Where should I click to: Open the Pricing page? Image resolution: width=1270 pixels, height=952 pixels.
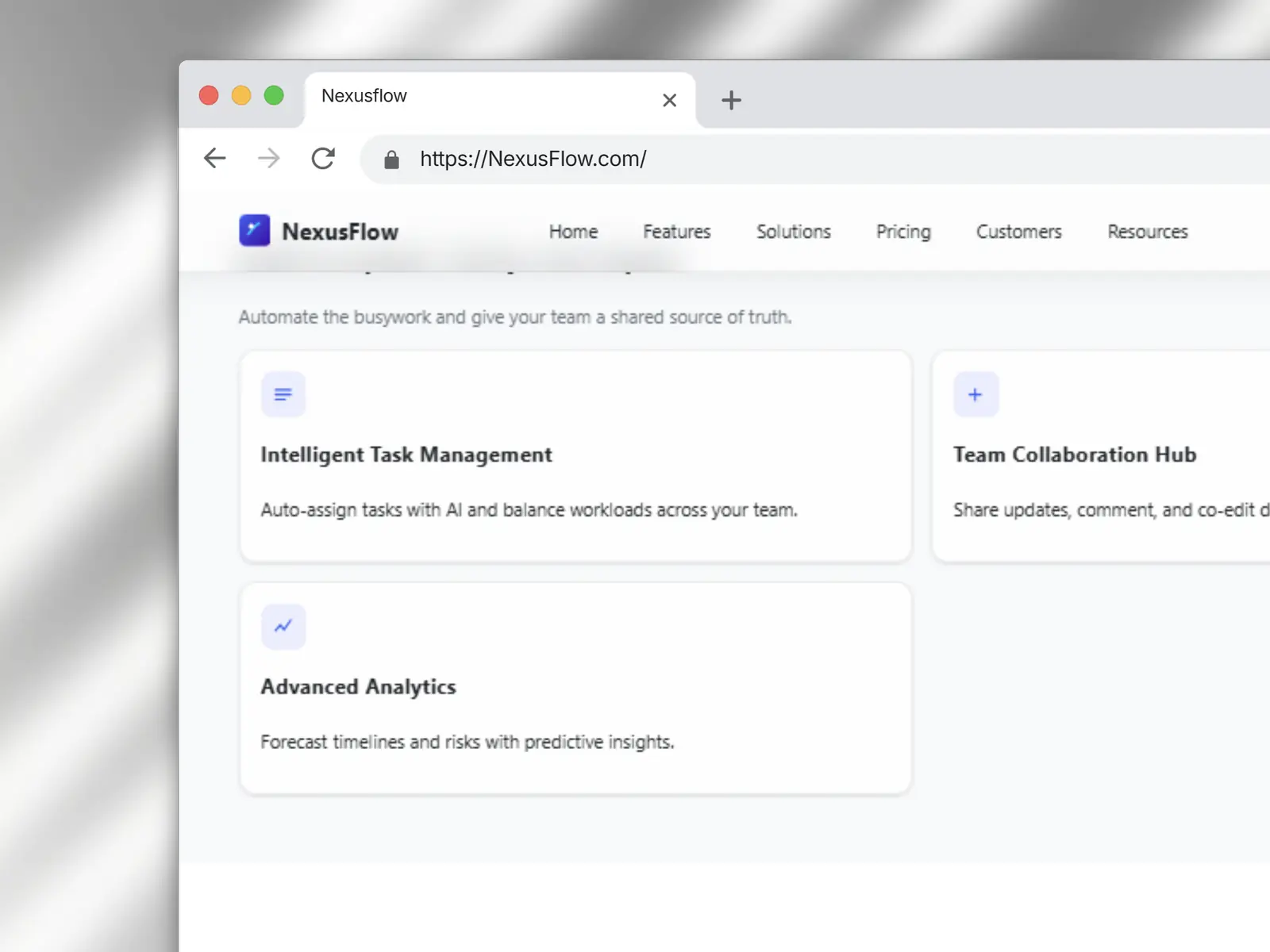pyautogui.click(x=903, y=232)
